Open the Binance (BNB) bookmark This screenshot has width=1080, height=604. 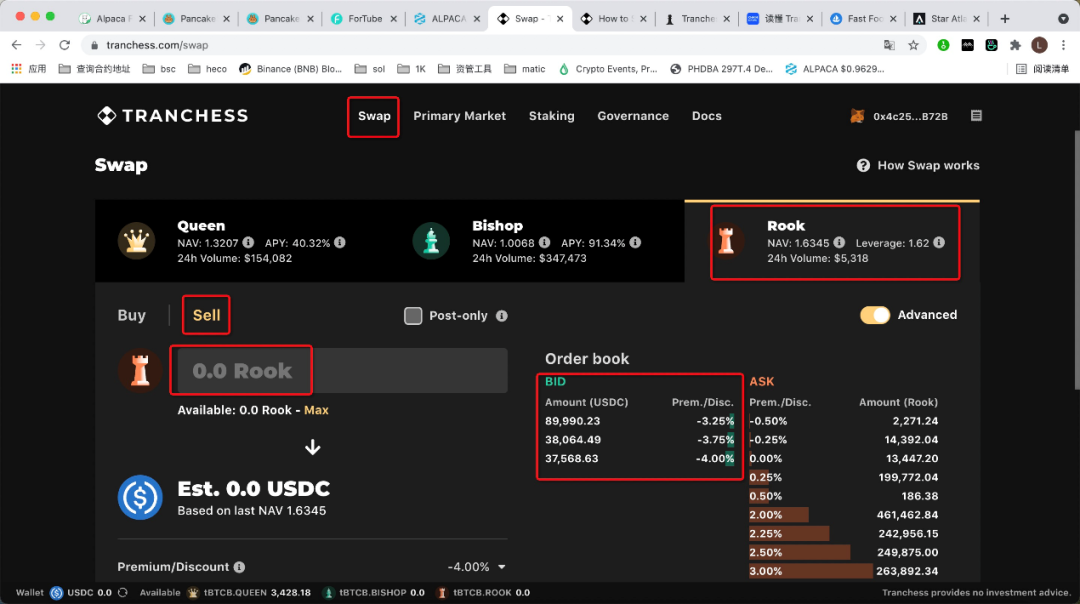291,69
